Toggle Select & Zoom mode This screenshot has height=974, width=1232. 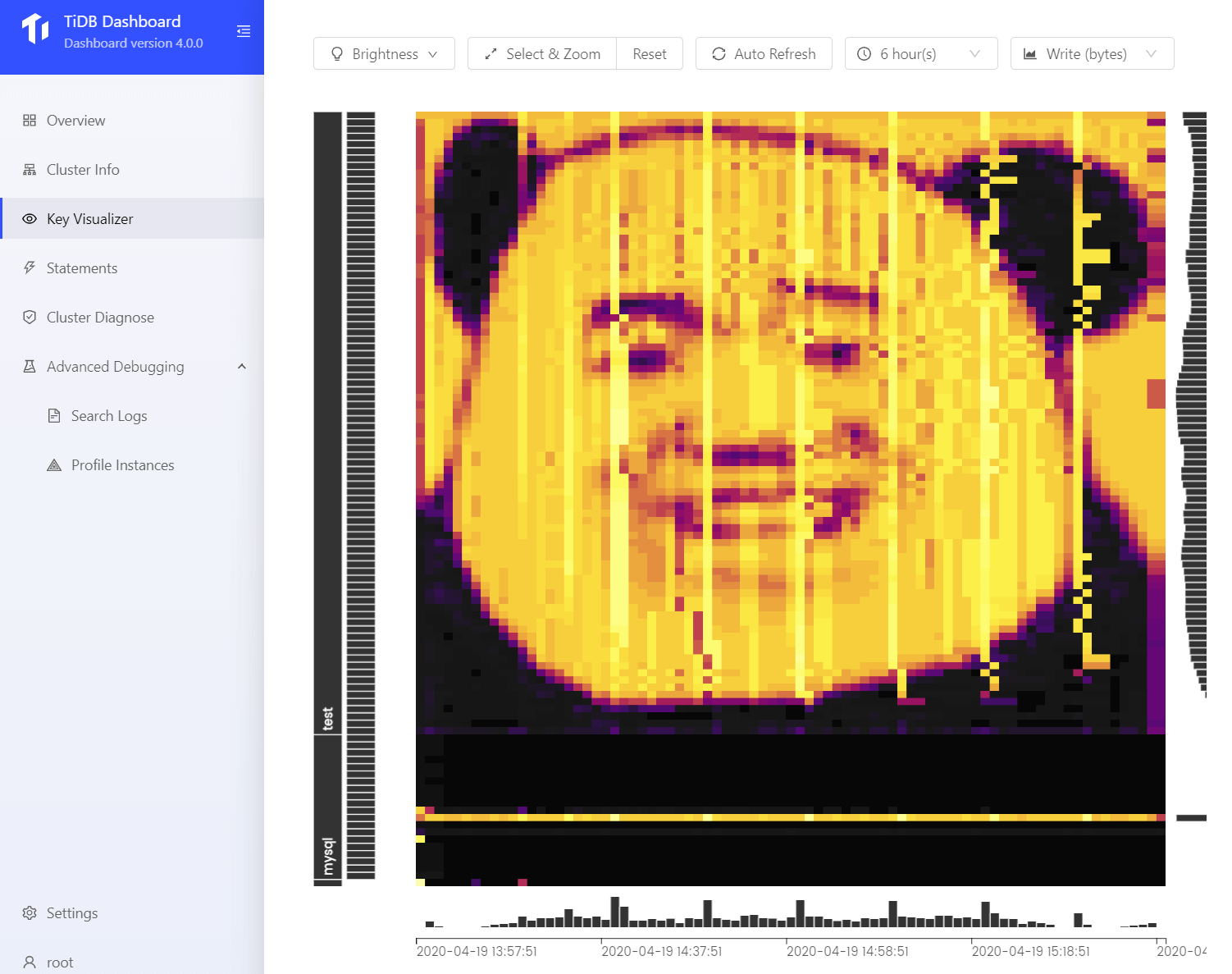[x=542, y=54]
